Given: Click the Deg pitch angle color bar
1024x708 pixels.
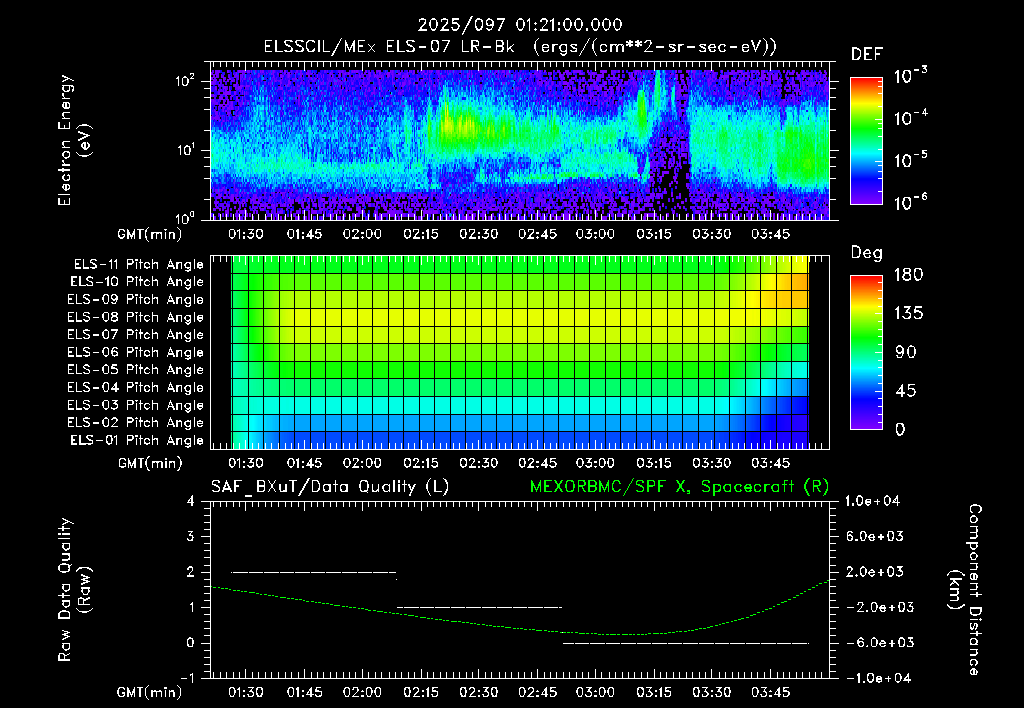Looking at the screenshot, I should point(867,352).
